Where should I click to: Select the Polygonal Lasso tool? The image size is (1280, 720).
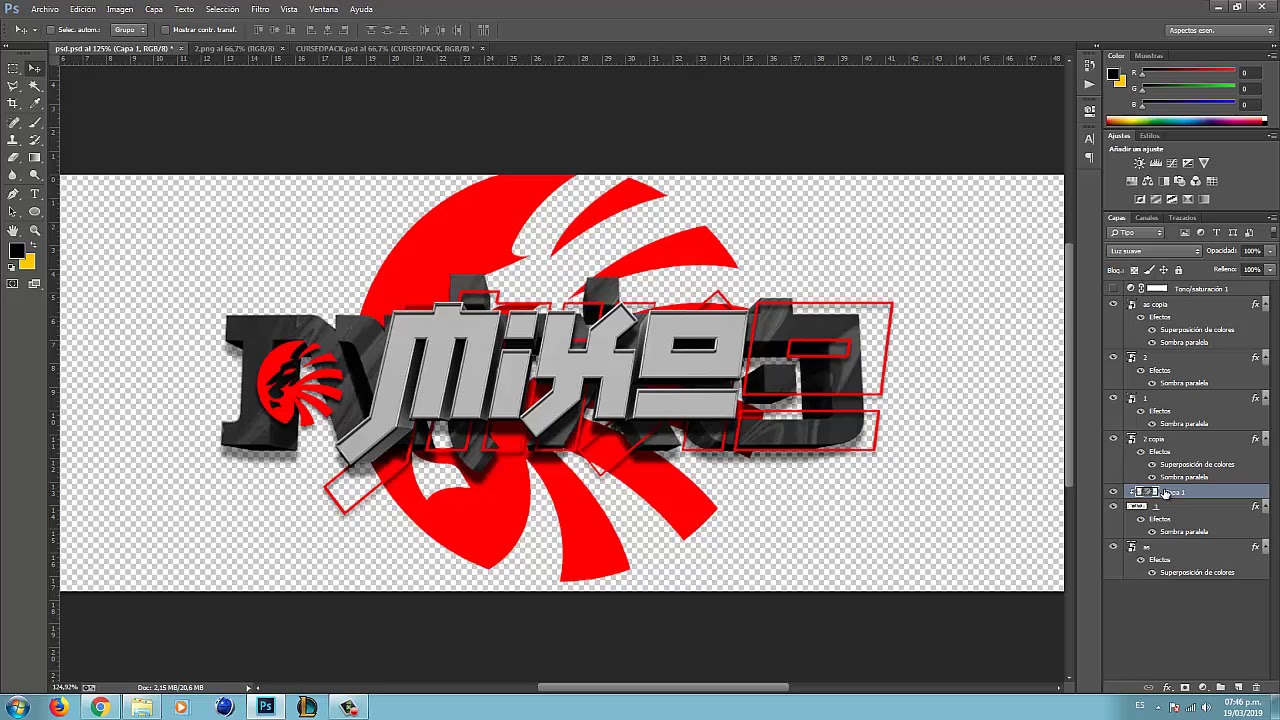[x=13, y=86]
